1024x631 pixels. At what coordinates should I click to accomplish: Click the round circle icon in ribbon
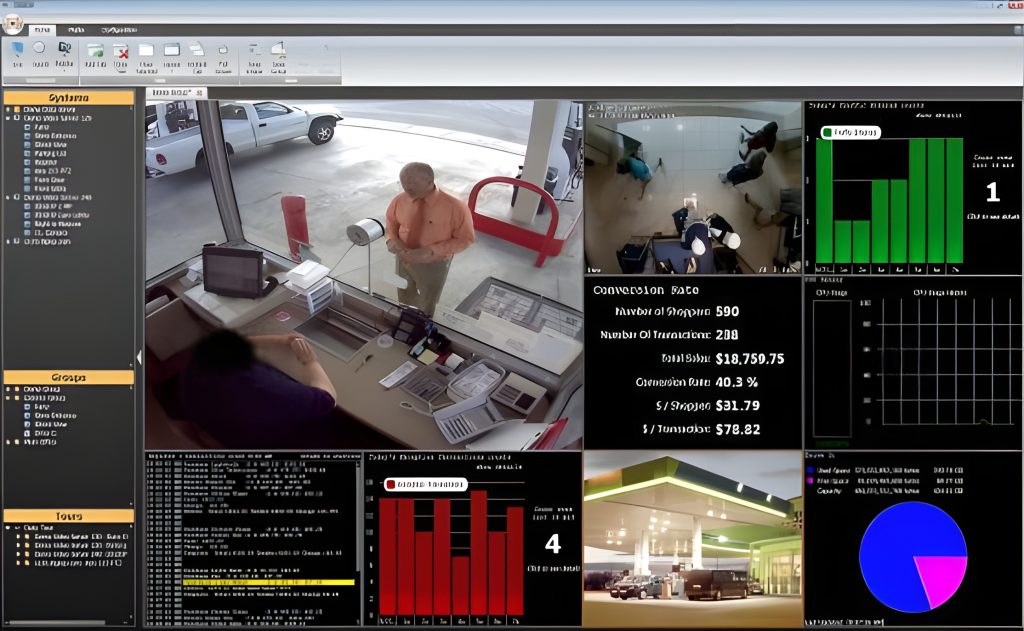coord(40,48)
